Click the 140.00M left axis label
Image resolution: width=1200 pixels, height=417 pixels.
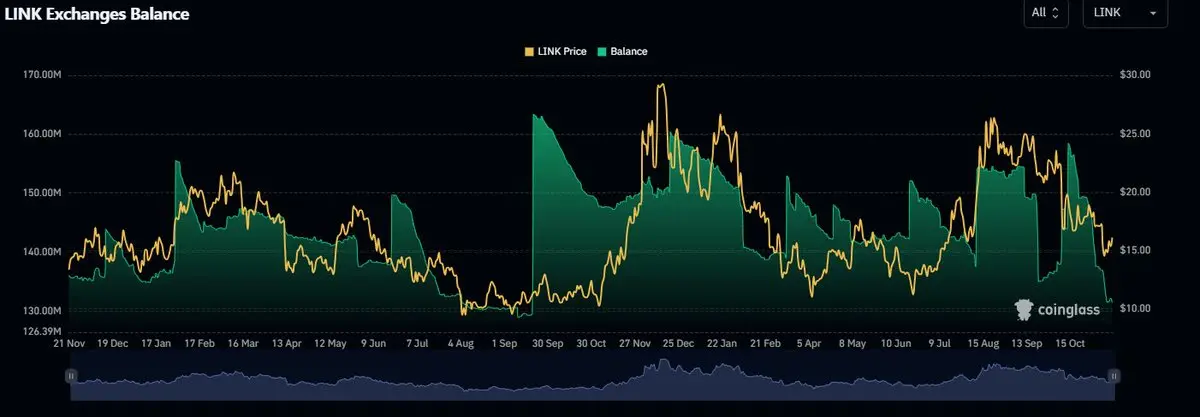[42, 251]
